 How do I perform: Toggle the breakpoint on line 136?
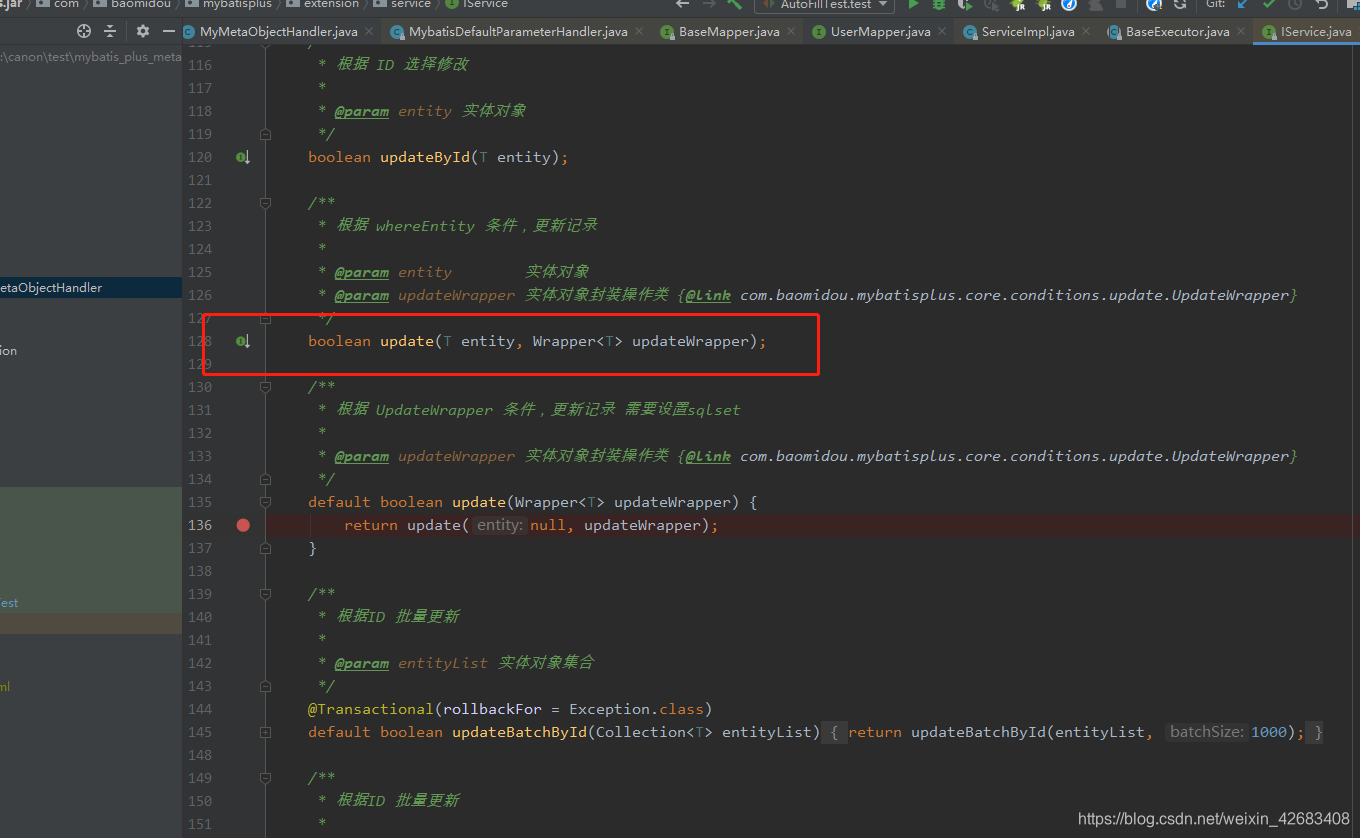coord(243,524)
